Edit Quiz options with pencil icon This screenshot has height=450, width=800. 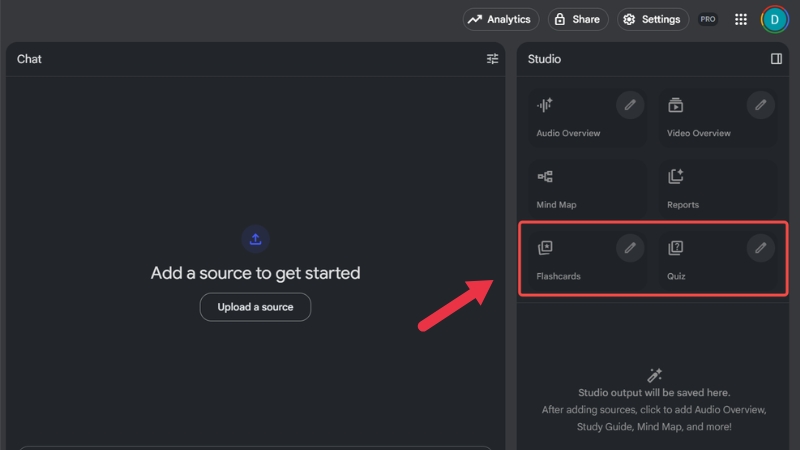pyautogui.click(x=761, y=248)
